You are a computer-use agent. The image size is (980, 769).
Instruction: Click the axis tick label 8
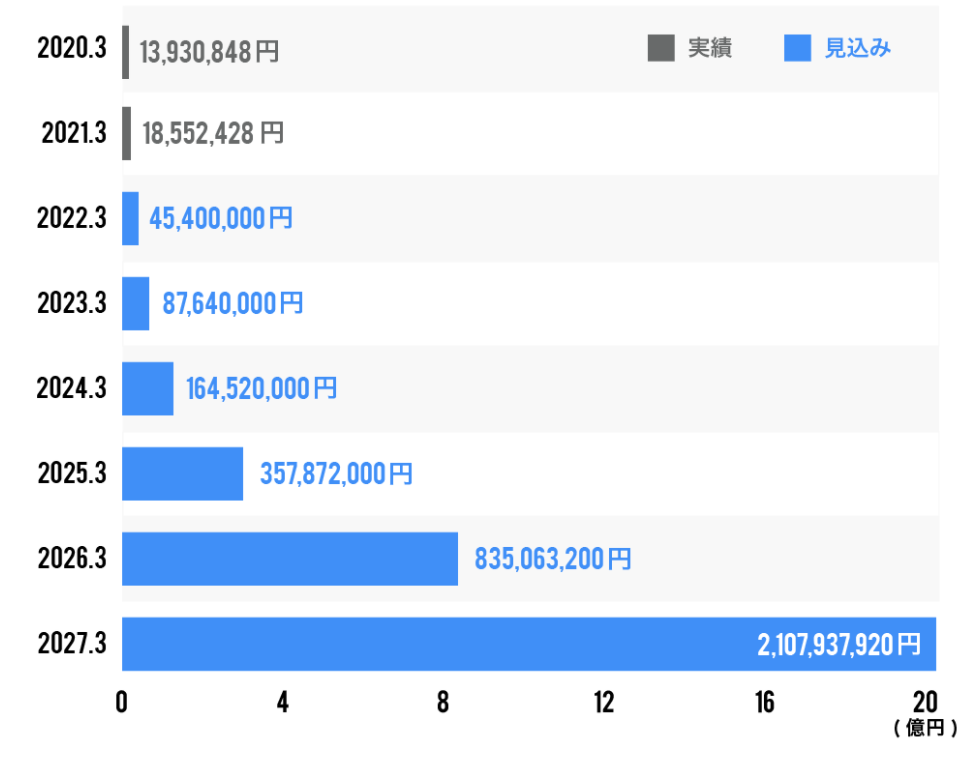click(x=443, y=703)
